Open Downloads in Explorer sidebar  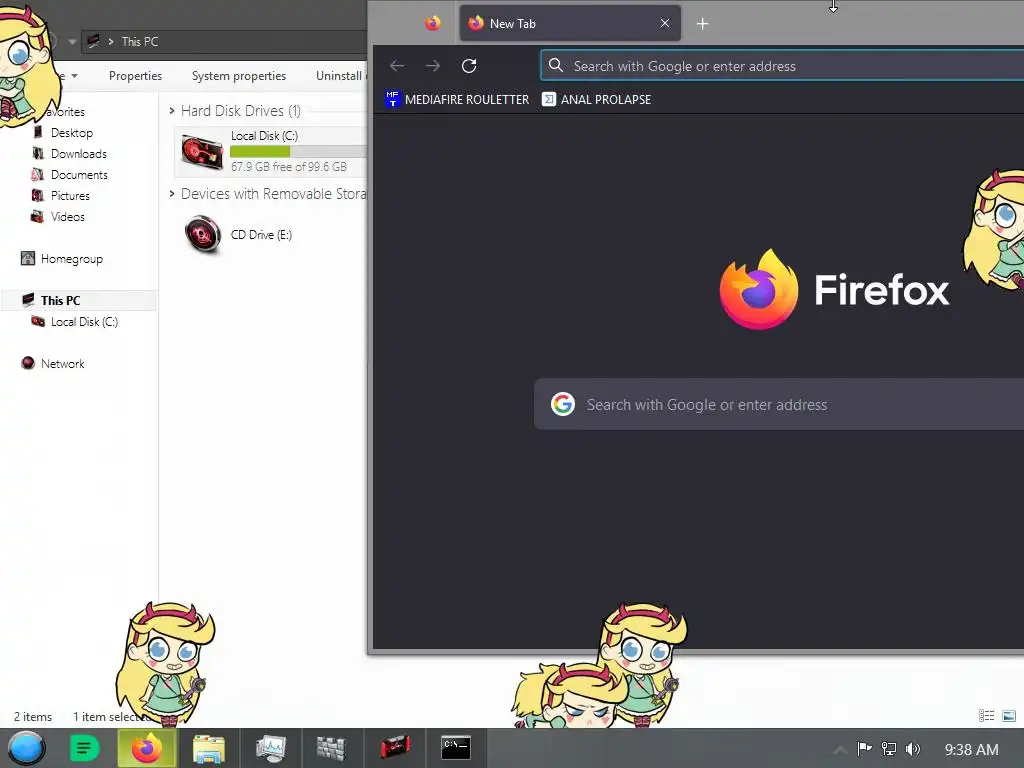click(78, 153)
